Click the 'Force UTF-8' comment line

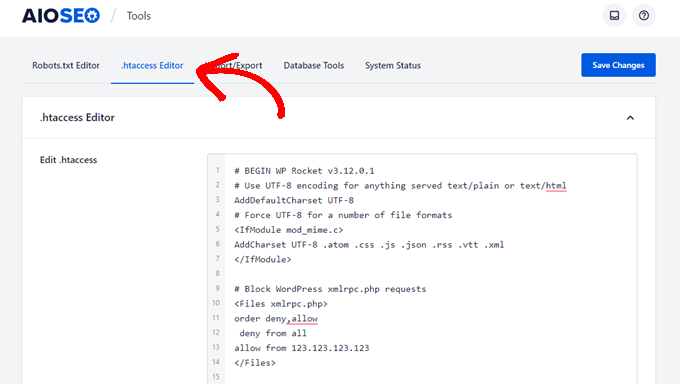click(x=343, y=215)
